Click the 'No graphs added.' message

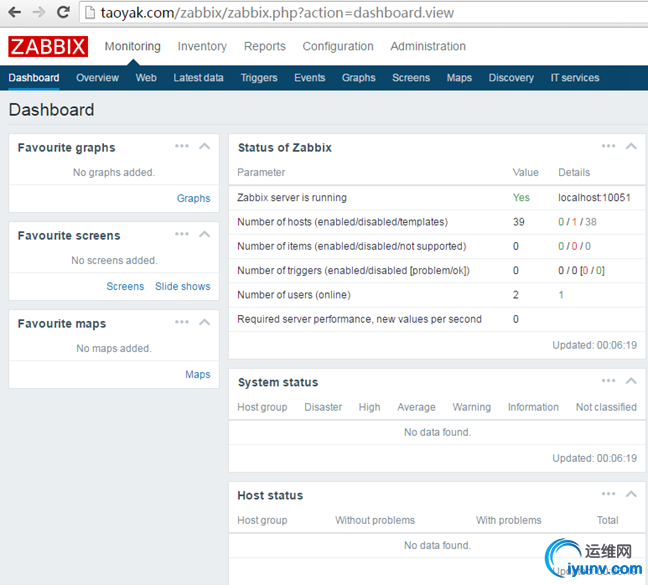coord(114,172)
